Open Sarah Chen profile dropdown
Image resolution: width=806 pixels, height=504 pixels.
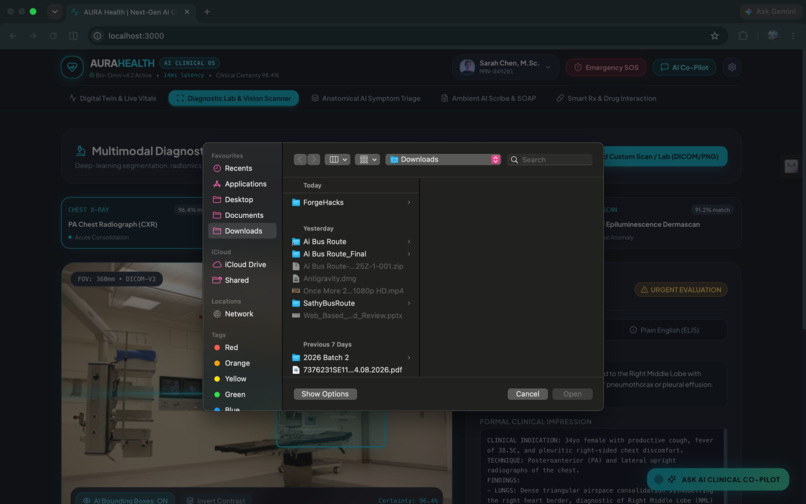click(506, 67)
